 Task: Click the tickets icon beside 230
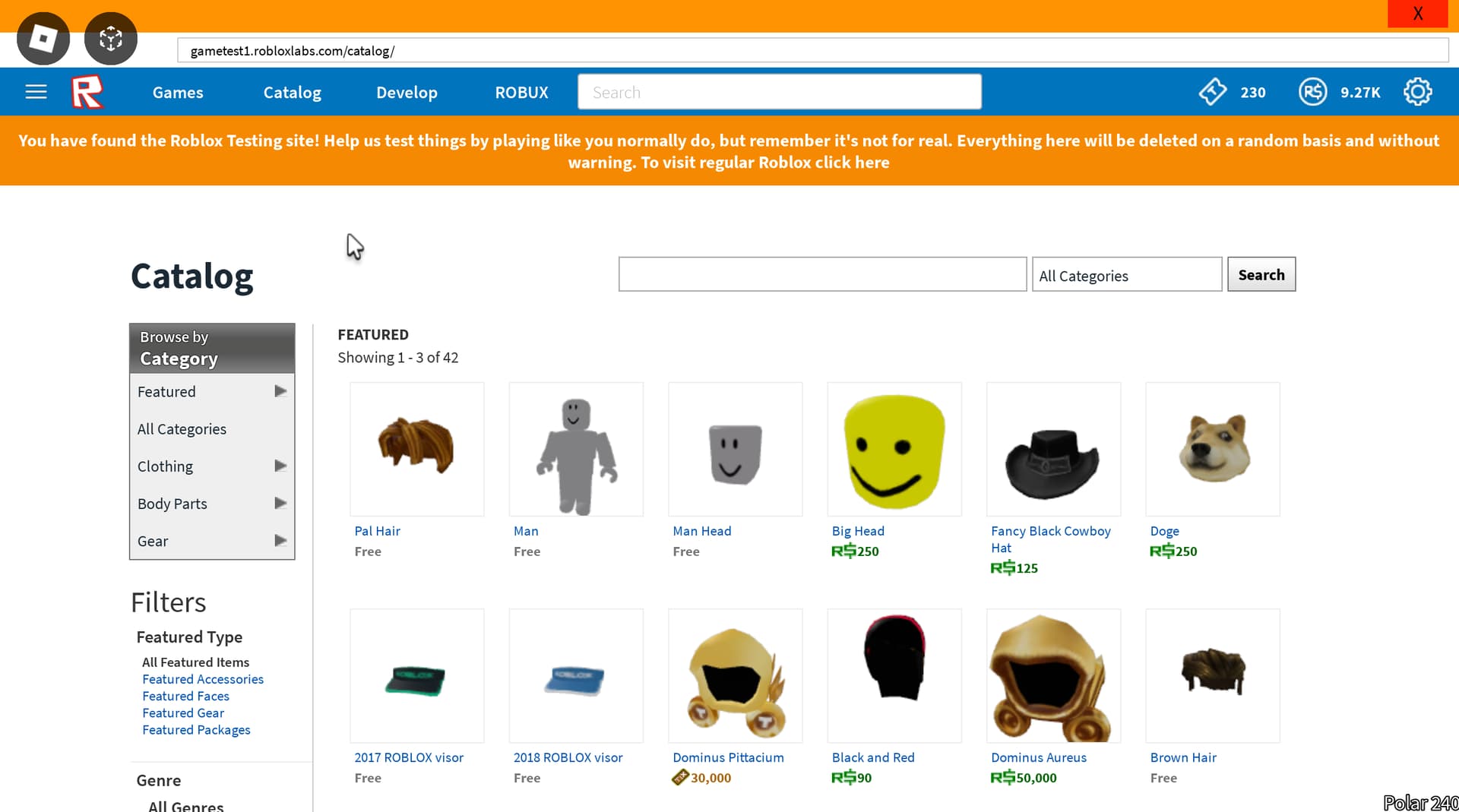coord(1213,92)
